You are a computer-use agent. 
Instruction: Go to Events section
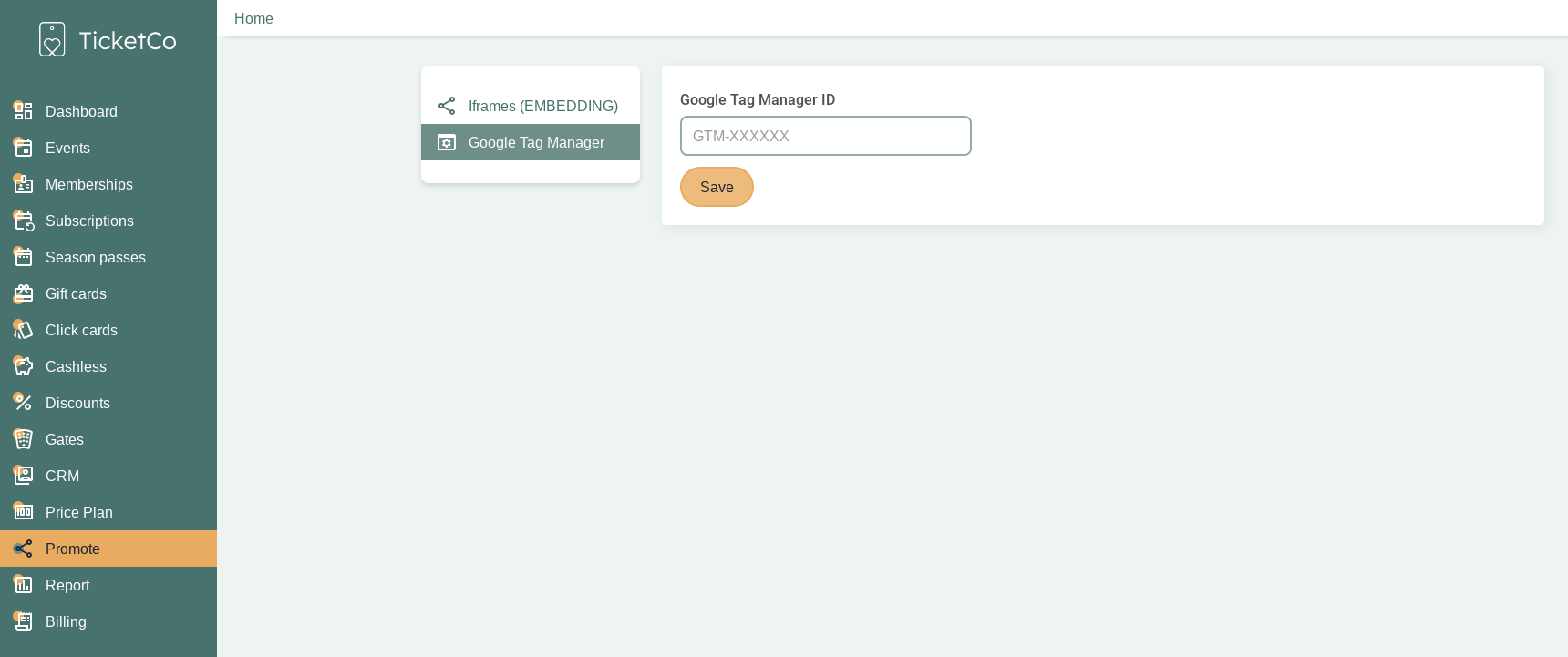click(x=108, y=148)
